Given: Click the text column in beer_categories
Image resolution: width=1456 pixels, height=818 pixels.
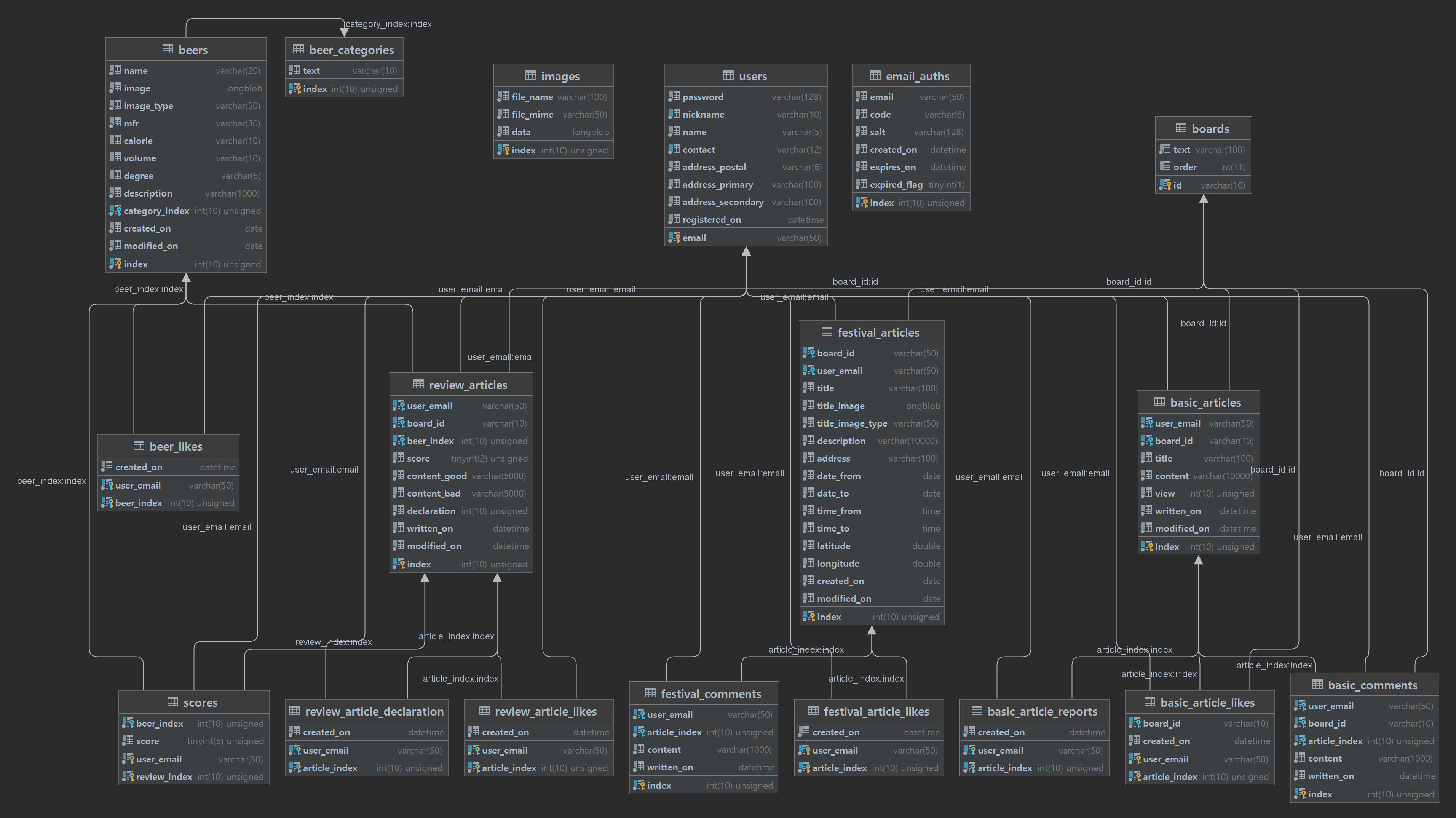Looking at the screenshot, I should pos(344,70).
